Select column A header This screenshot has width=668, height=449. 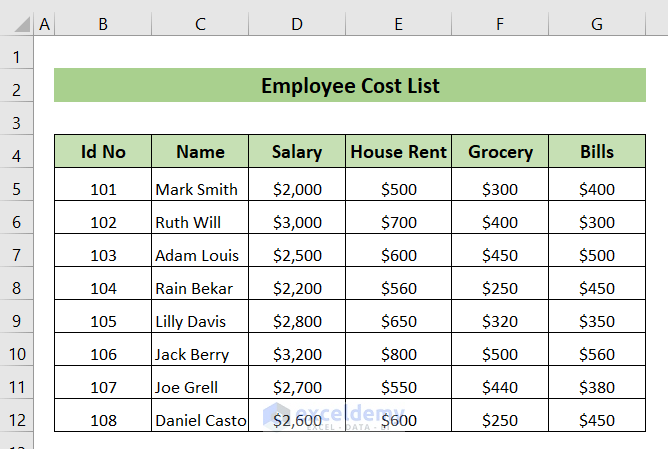[x=44, y=23]
